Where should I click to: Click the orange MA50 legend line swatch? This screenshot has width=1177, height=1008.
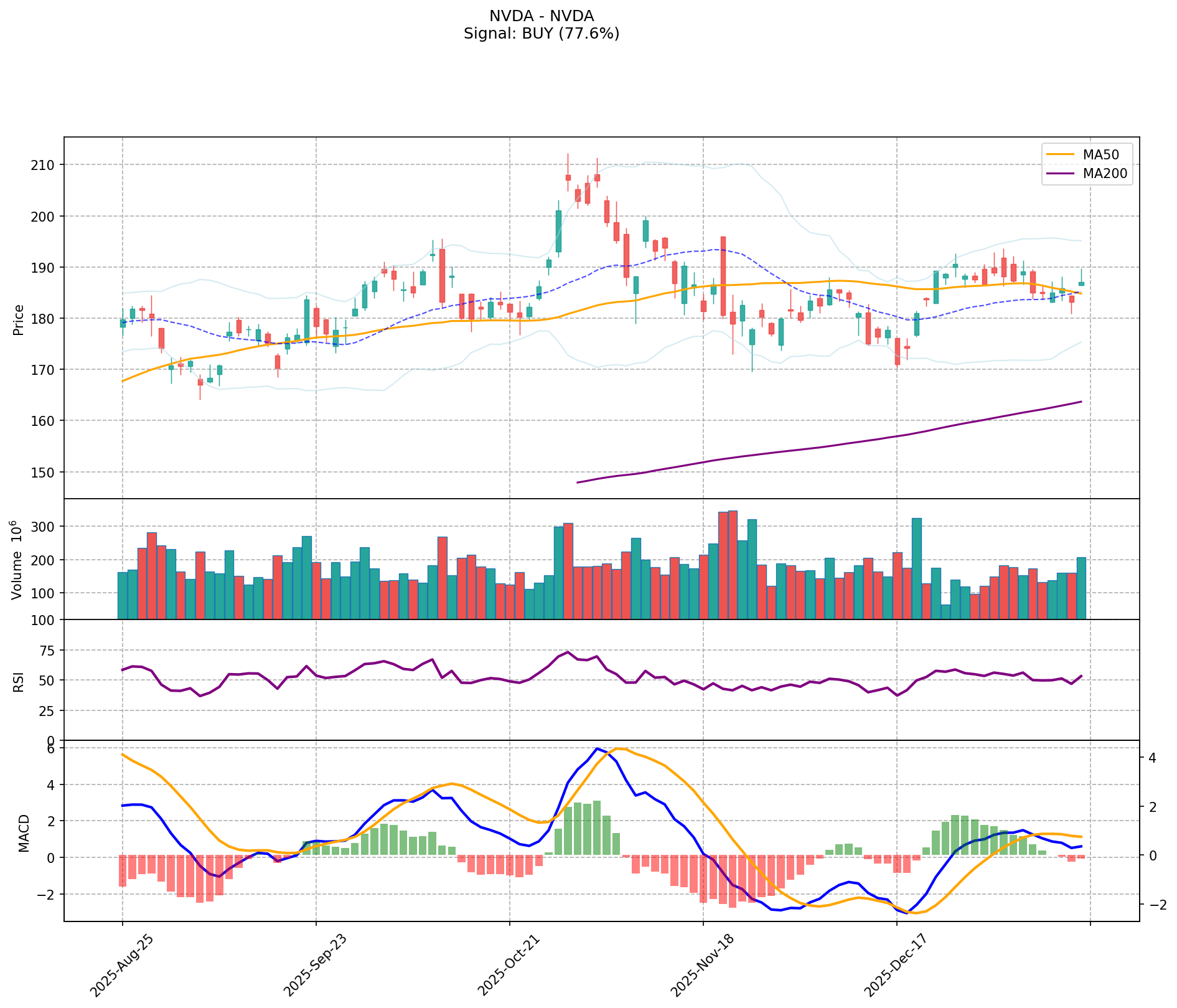pos(1061,154)
